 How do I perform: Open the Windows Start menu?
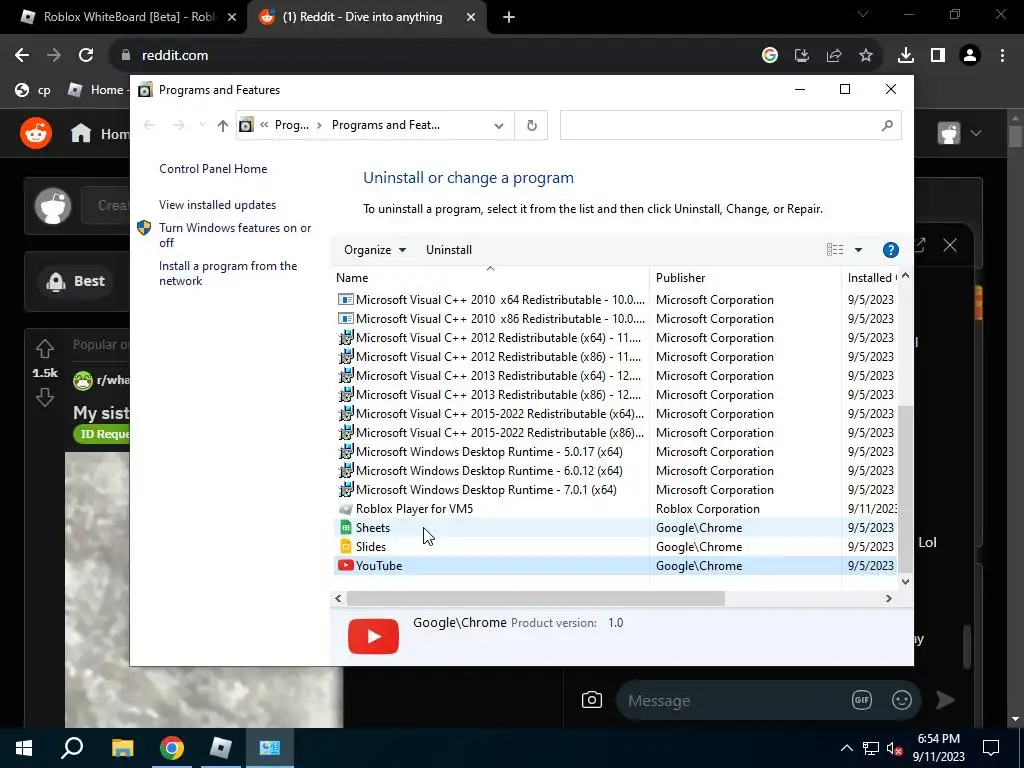(x=24, y=748)
